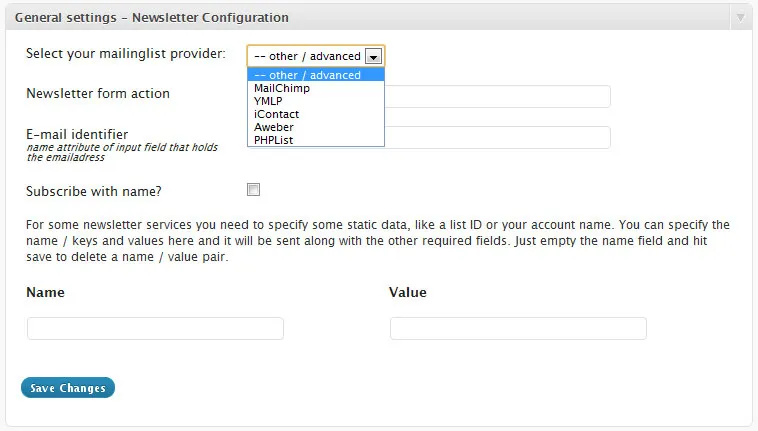Select iContact in the dropdown list
758x431 pixels.
[x=276, y=114]
